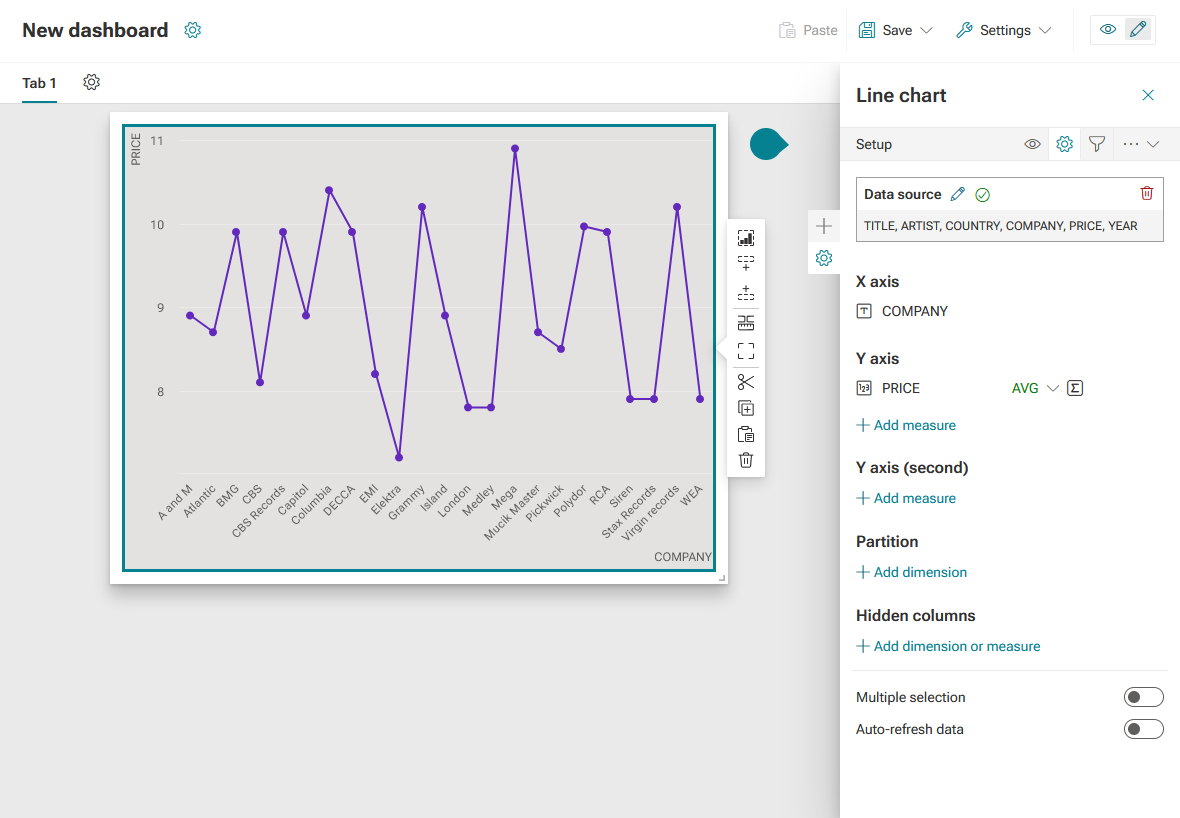Click the clipboard paste icon in floating toolbar
This screenshot has width=1180, height=818.
point(746,434)
